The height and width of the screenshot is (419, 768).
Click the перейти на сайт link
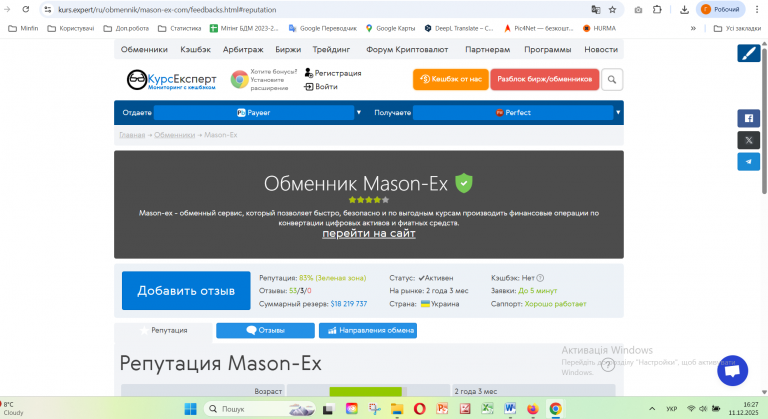click(369, 234)
